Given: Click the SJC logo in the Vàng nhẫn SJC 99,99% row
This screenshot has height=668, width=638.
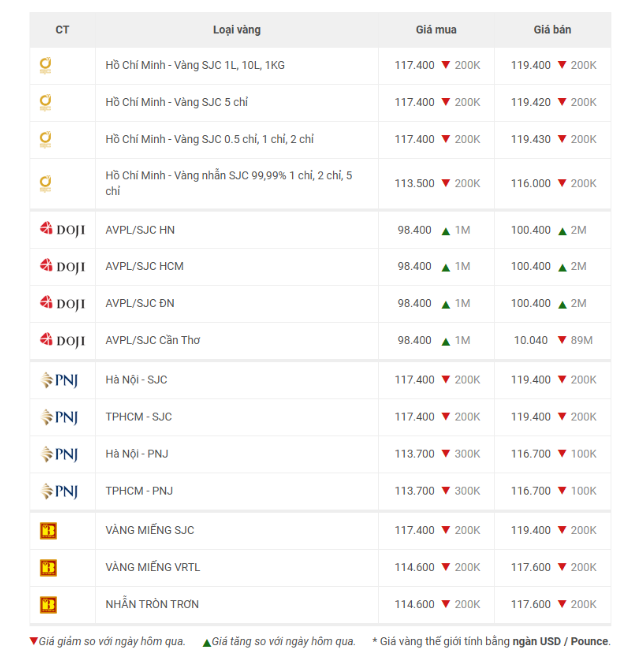Looking at the screenshot, I should (x=45, y=184).
